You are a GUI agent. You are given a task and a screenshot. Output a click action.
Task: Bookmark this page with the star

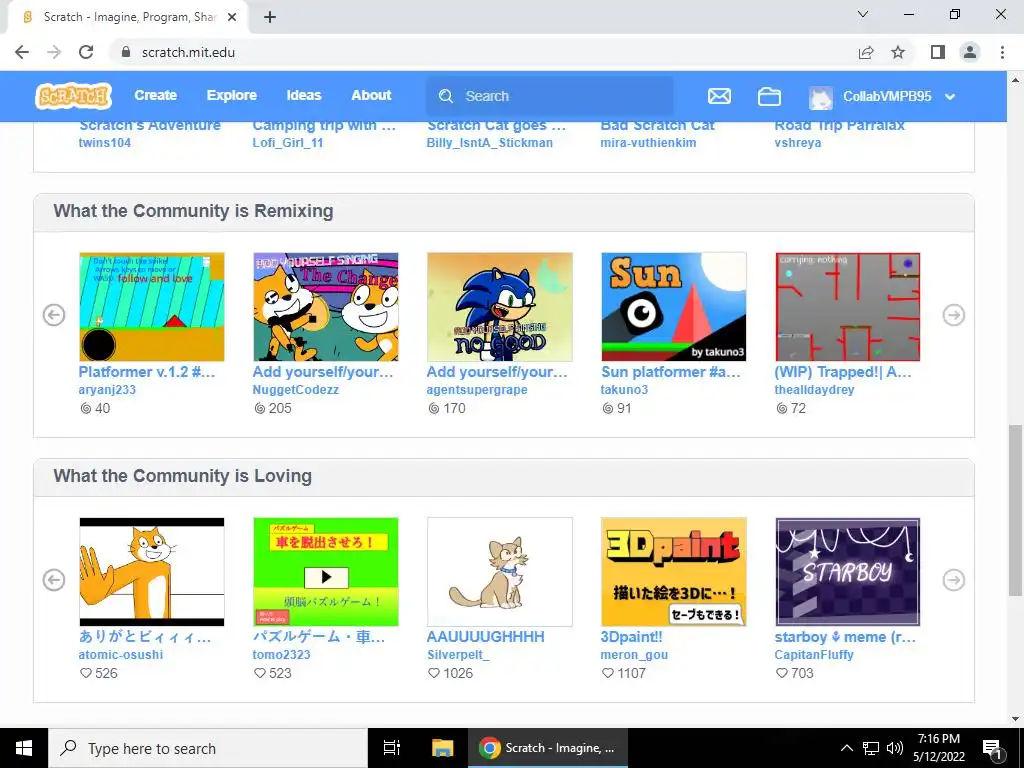pos(898,52)
